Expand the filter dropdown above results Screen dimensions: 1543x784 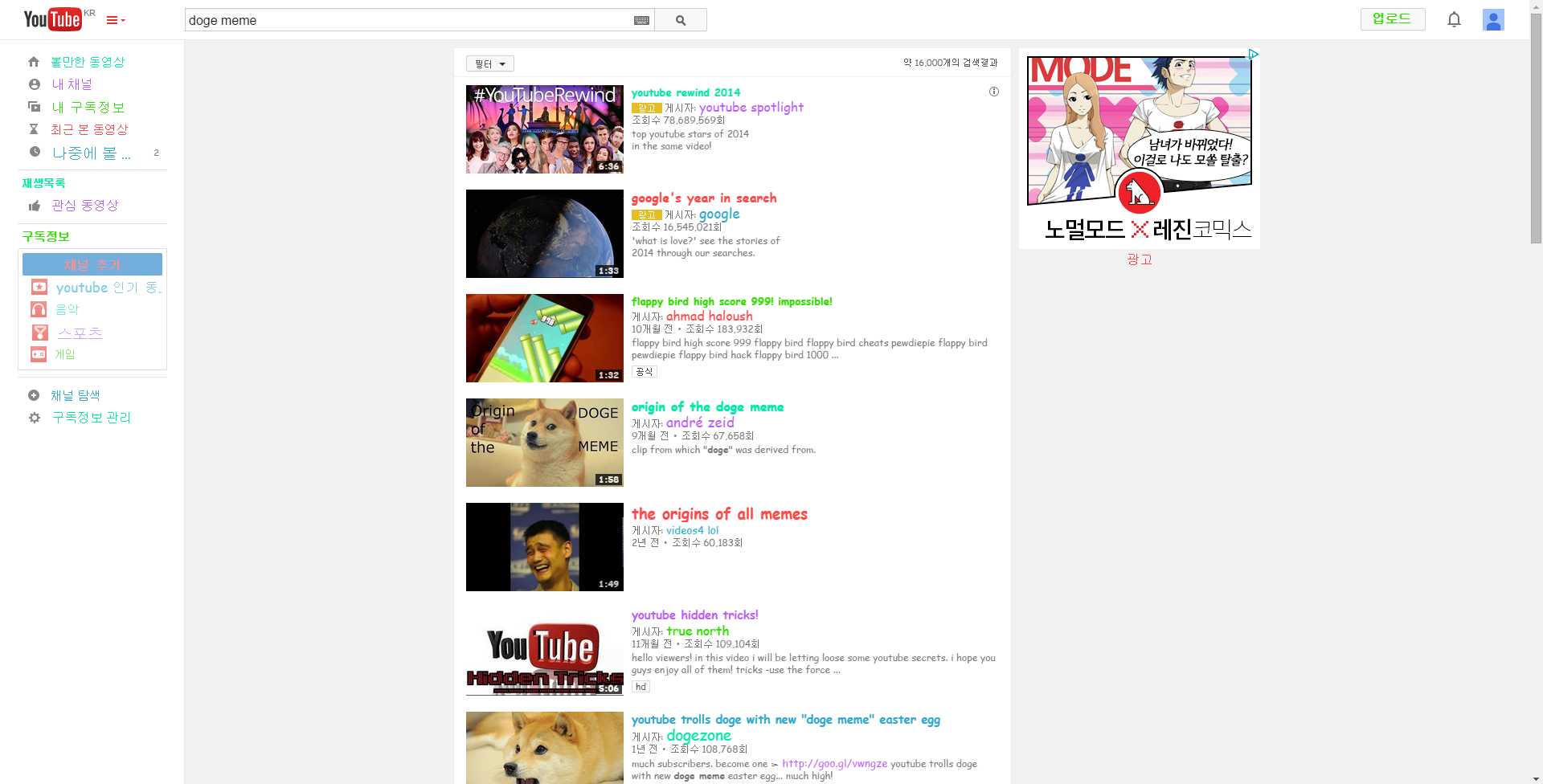tap(490, 63)
